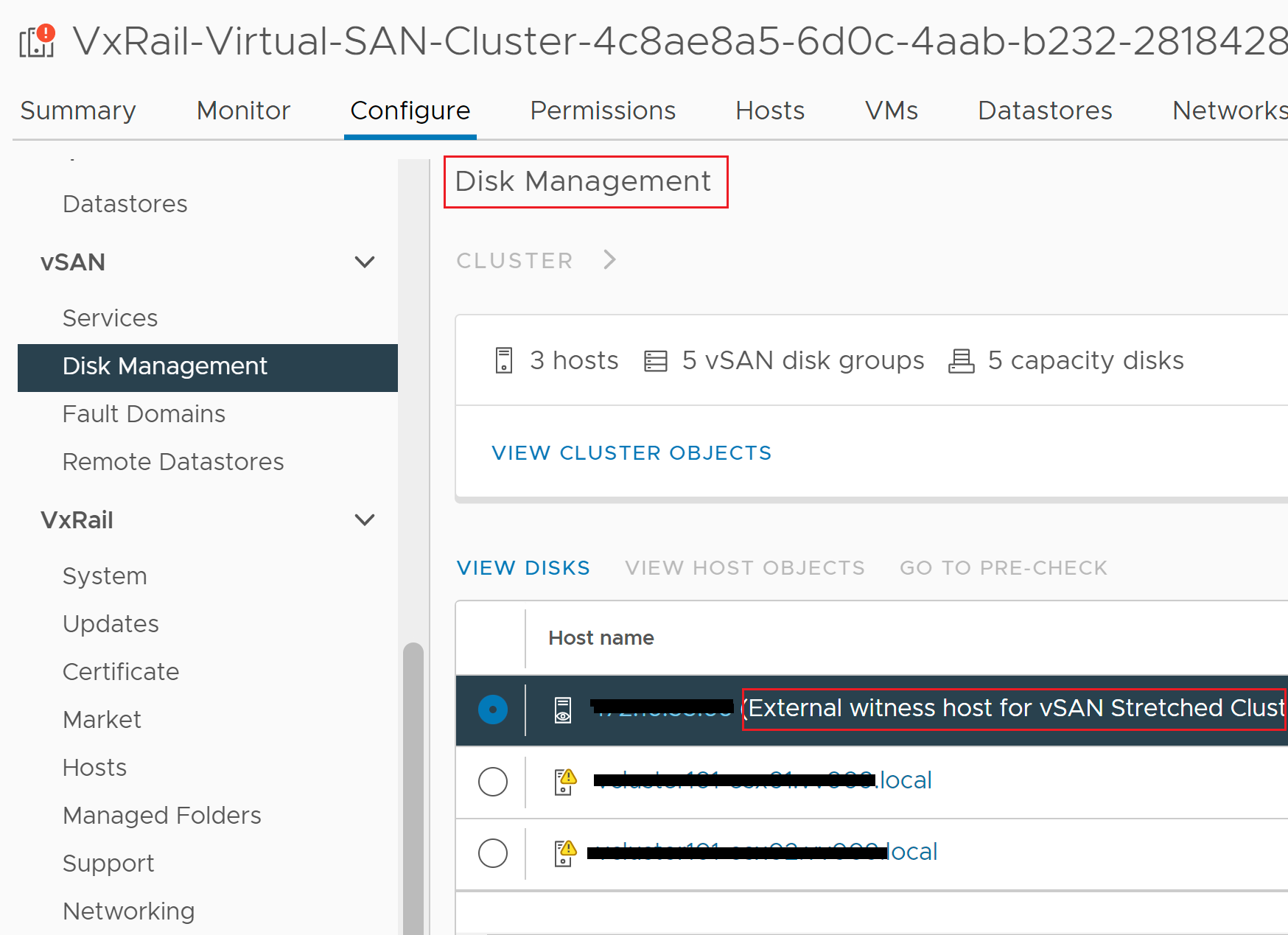
Task: Click the 5 capacity disks icon
Action: tap(960, 360)
